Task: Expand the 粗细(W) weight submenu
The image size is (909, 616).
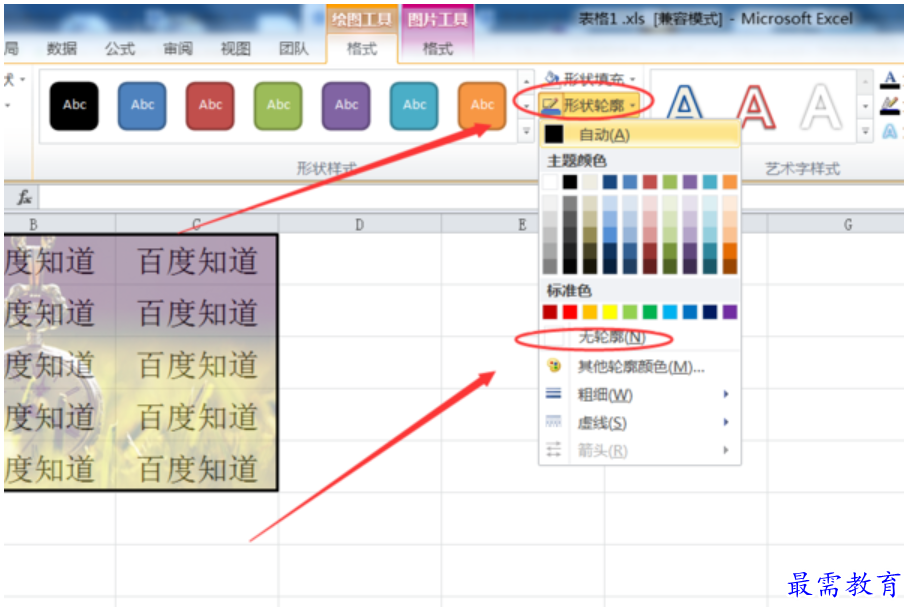Action: 639,395
